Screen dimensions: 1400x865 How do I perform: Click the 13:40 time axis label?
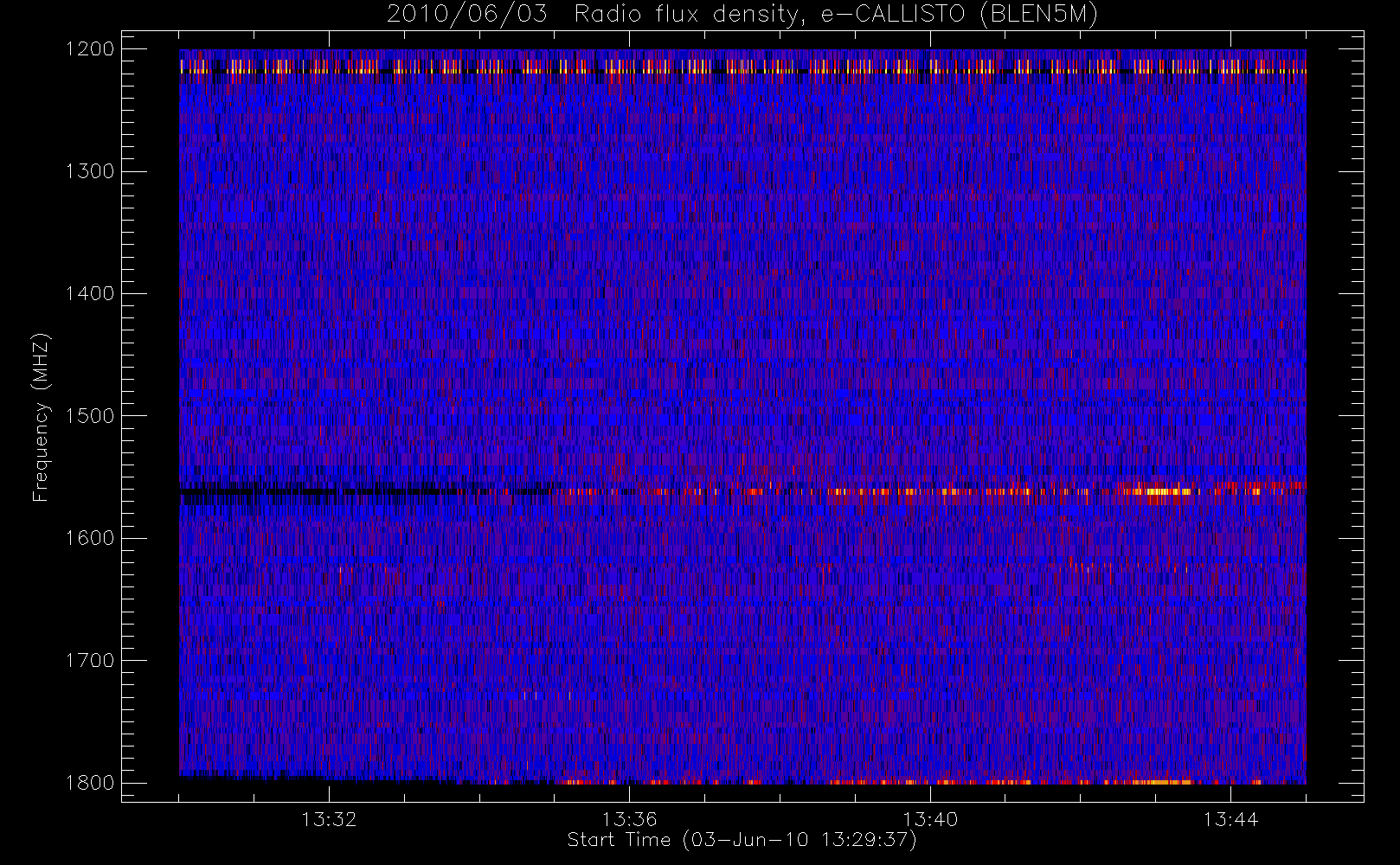pos(930,819)
